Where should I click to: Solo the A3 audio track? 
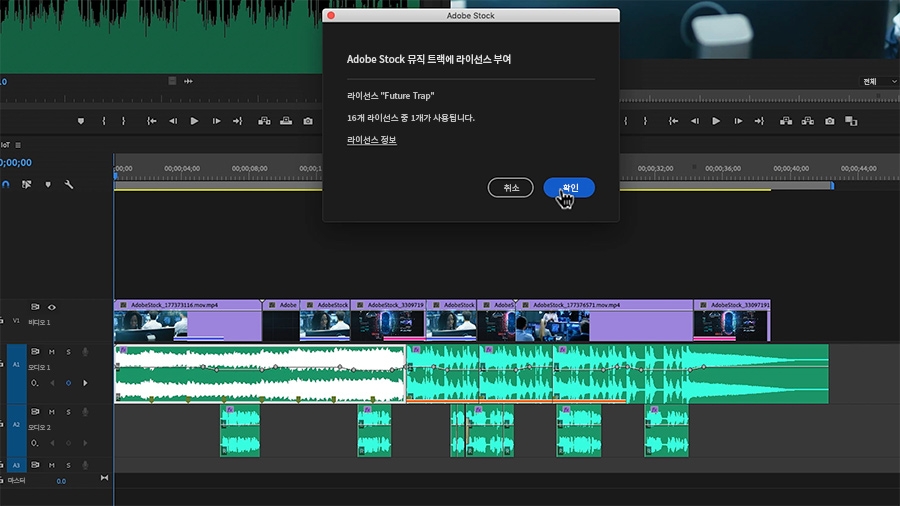coord(68,465)
